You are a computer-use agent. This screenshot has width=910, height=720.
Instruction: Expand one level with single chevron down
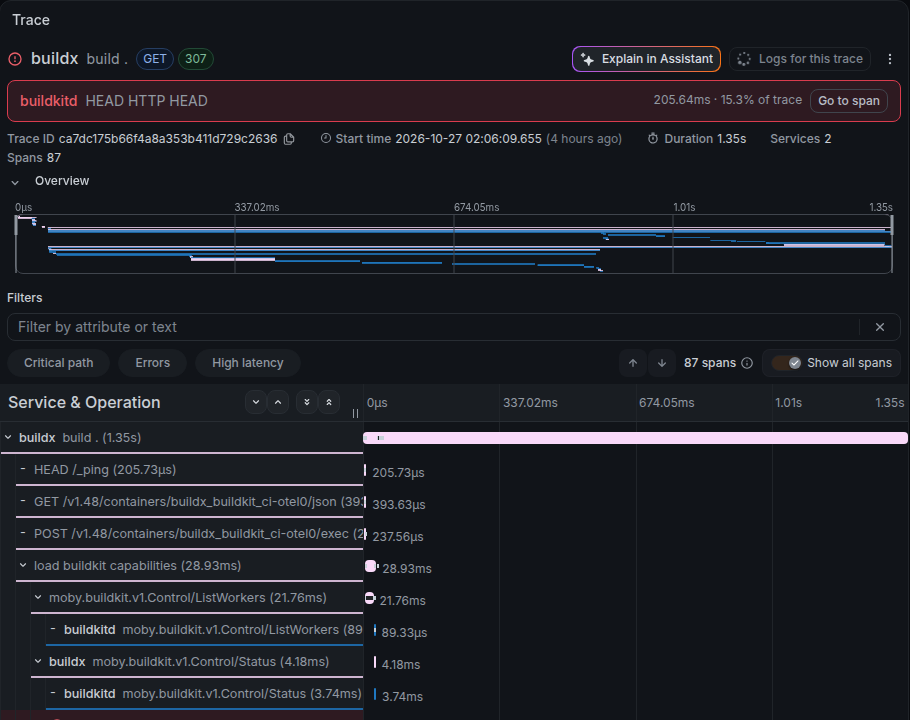point(256,402)
